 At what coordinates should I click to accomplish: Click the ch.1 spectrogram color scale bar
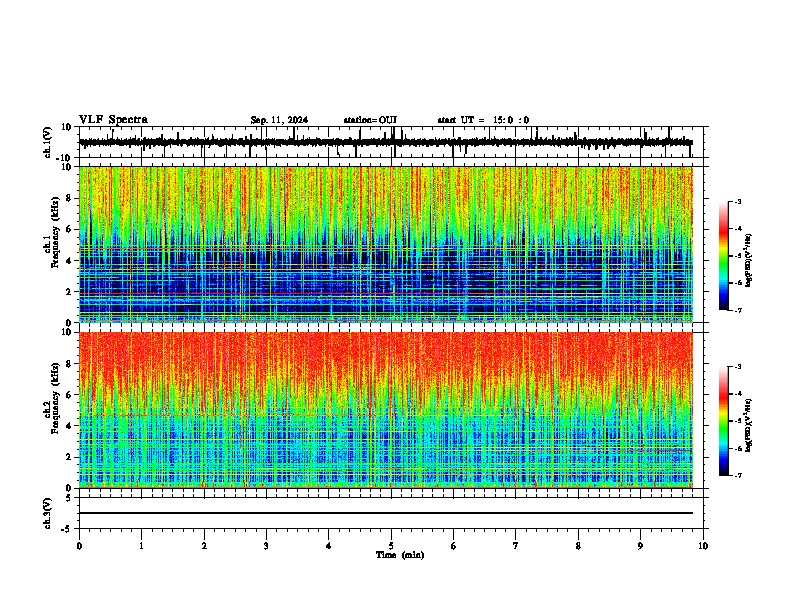[x=724, y=256]
